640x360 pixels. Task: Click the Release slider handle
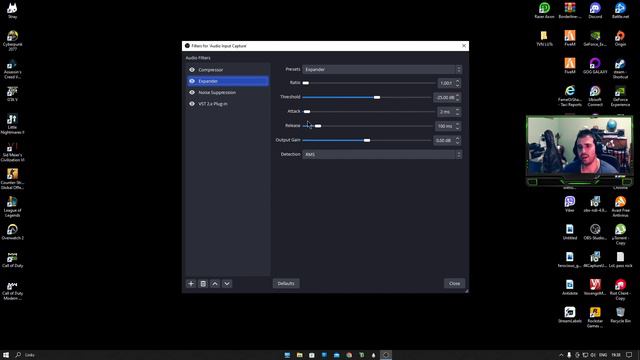[x=318, y=126]
